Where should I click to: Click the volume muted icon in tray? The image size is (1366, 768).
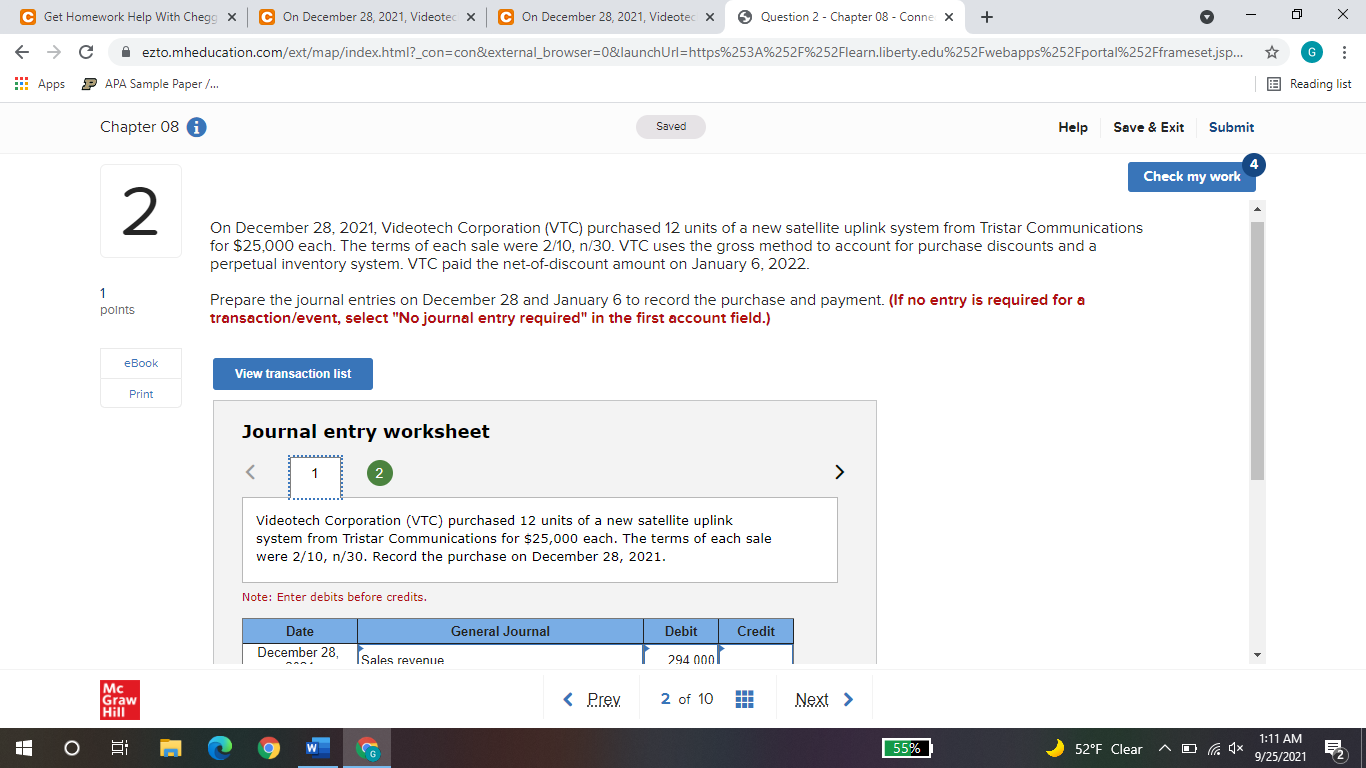tap(1236, 749)
